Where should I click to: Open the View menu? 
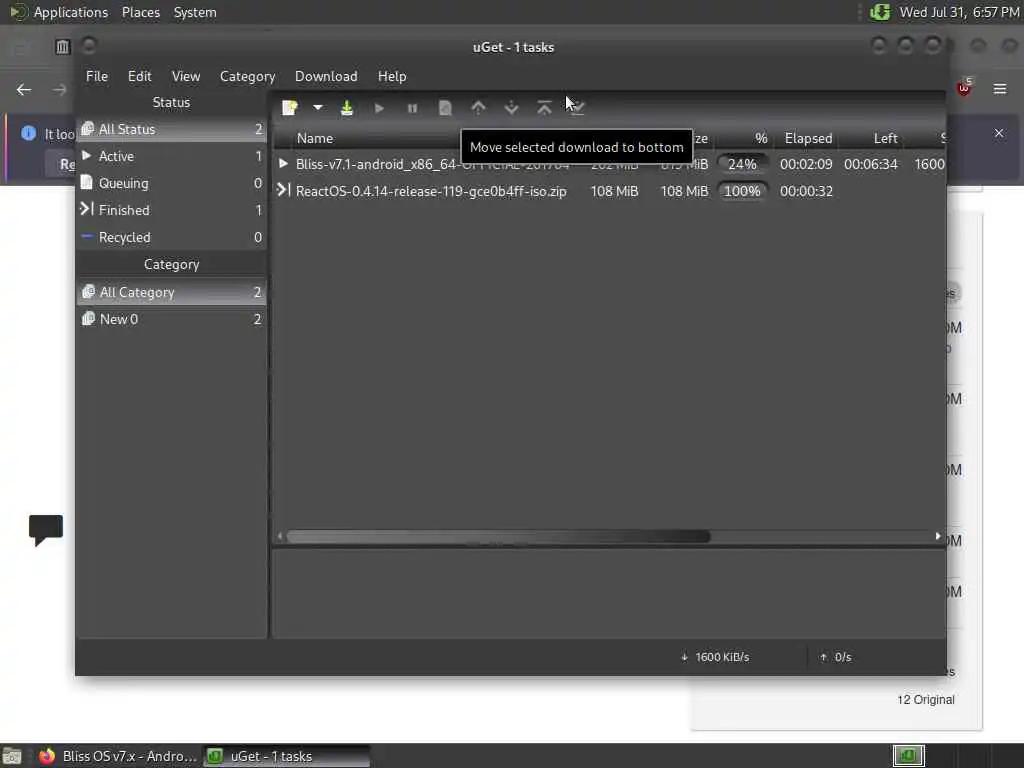point(186,76)
